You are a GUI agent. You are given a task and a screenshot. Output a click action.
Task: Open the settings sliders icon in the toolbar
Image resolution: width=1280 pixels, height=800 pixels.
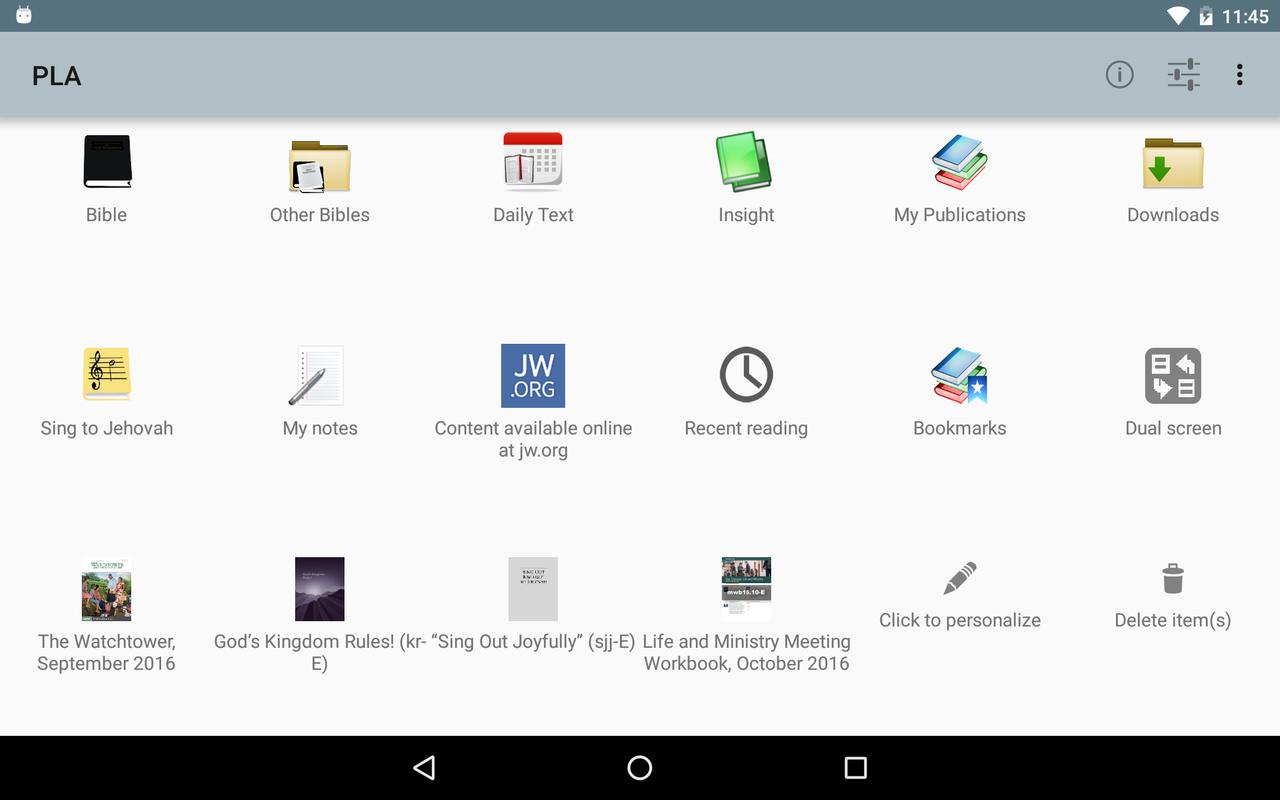tap(1184, 75)
